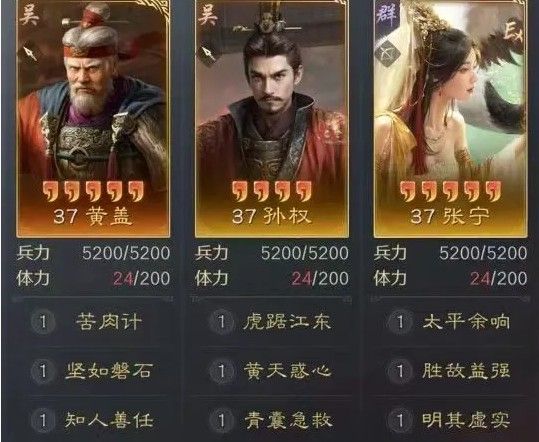
Task: Tap the troop type icon on 孙权's card
Action: click(209, 53)
